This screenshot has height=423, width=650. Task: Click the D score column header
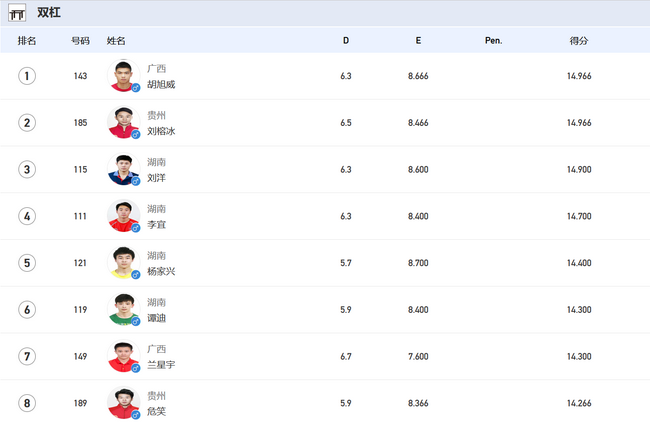[346, 41]
